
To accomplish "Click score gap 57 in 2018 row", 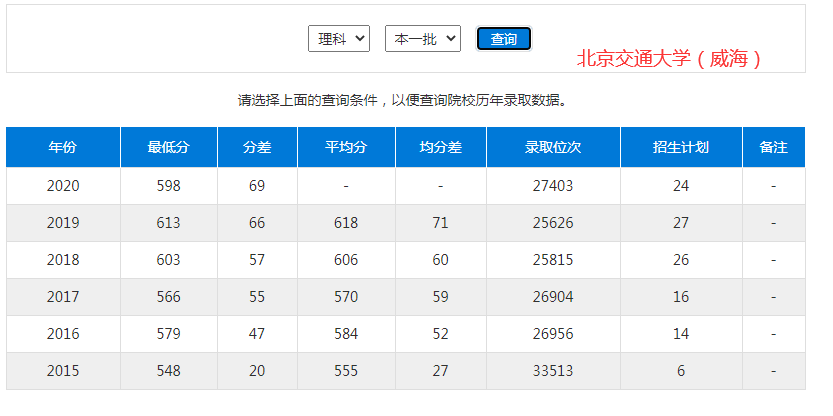I will pyautogui.click(x=257, y=260).
